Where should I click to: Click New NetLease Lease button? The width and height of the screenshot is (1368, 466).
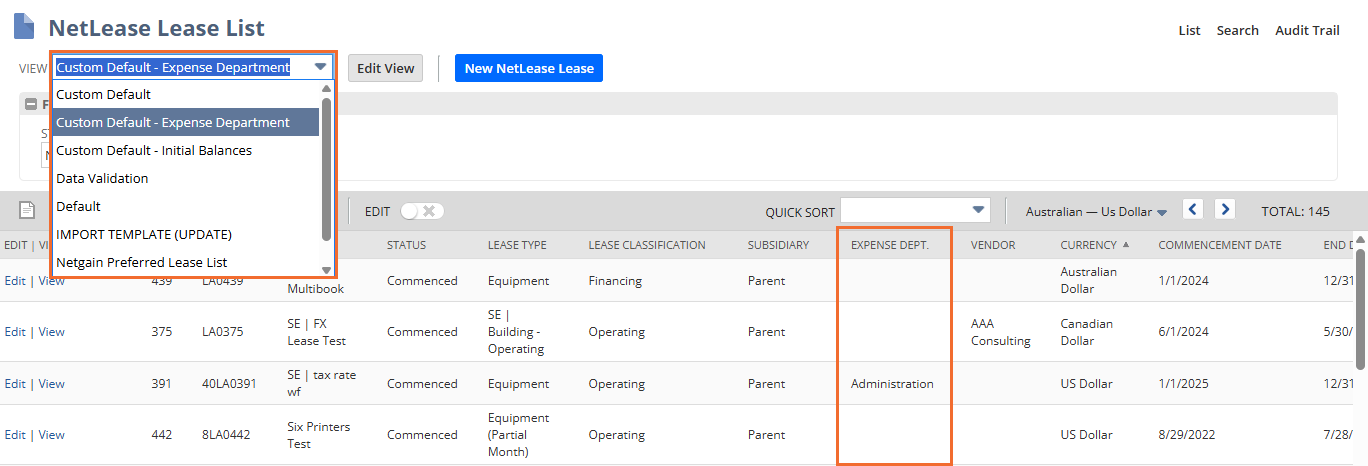coord(528,68)
